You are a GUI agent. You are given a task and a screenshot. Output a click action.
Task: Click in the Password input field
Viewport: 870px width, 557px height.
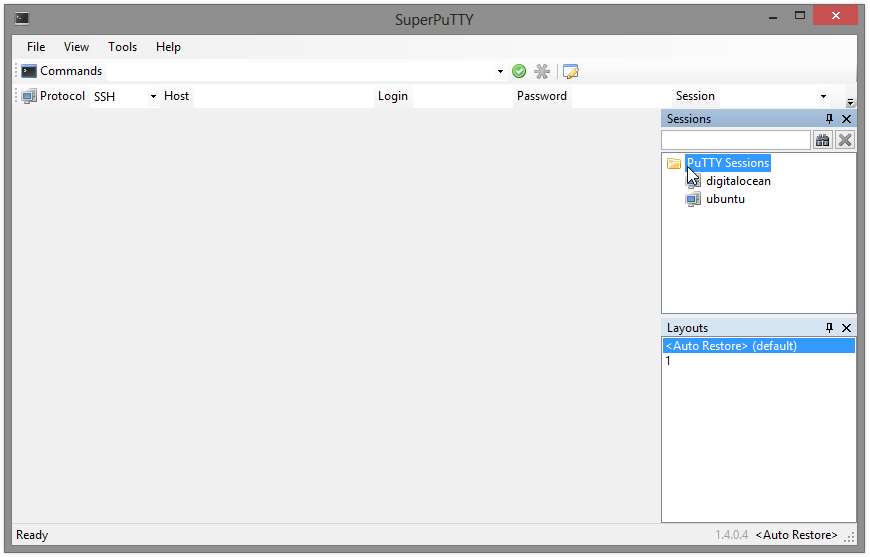coord(621,97)
